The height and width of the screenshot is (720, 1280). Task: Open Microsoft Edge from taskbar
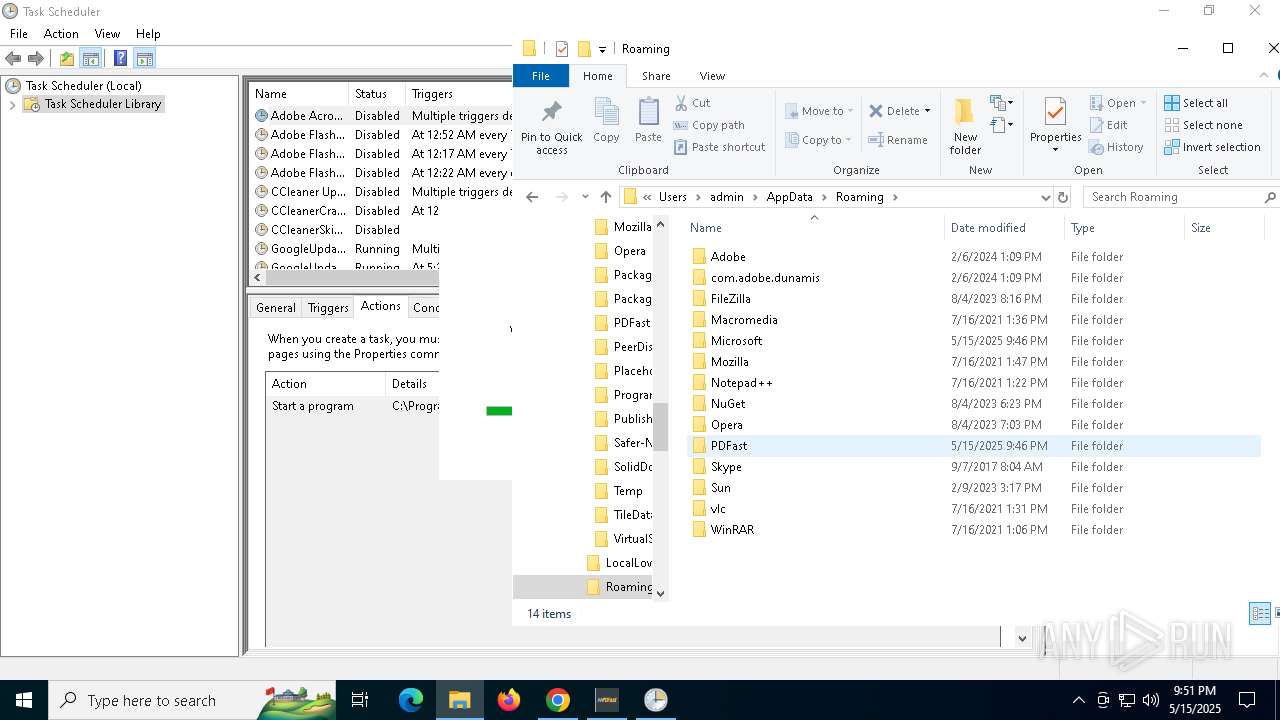click(x=411, y=700)
